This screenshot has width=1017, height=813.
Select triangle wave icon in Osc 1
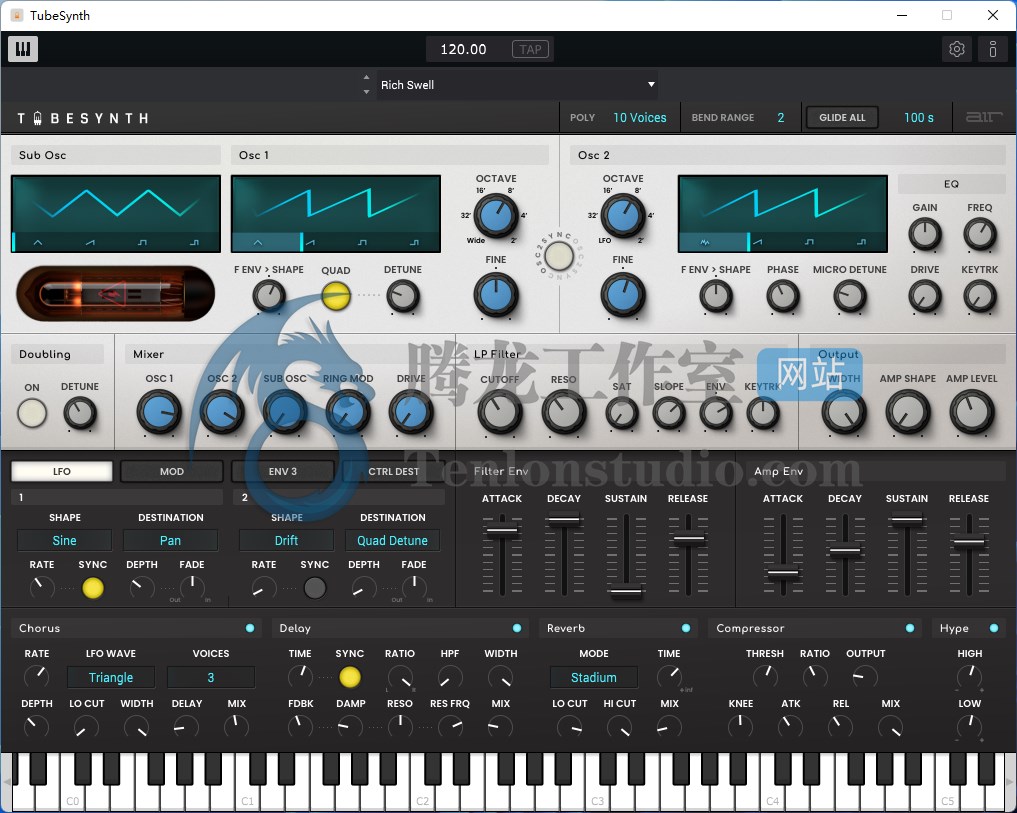pyautogui.click(x=258, y=243)
